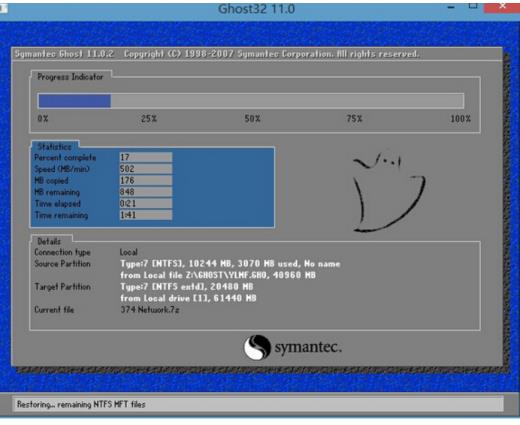
Task: Click the Details panel heading
Action: 49,241
